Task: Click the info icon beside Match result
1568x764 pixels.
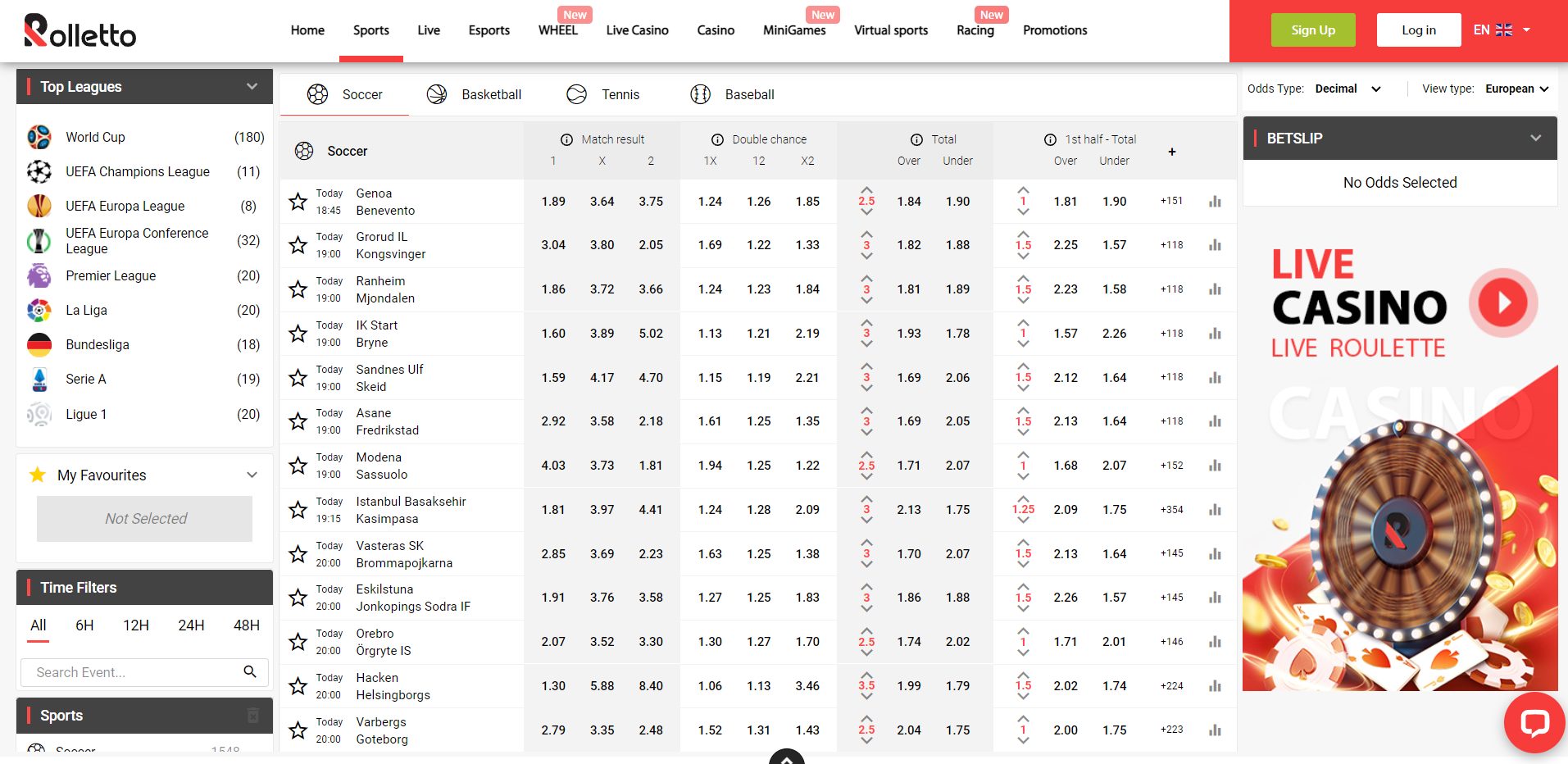Action: (x=566, y=139)
